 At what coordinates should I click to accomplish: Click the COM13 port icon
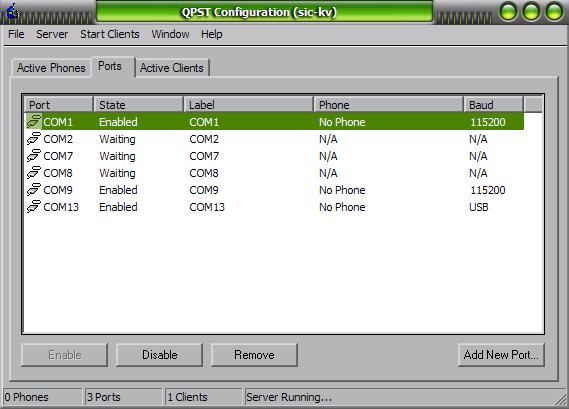coord(34,207)
